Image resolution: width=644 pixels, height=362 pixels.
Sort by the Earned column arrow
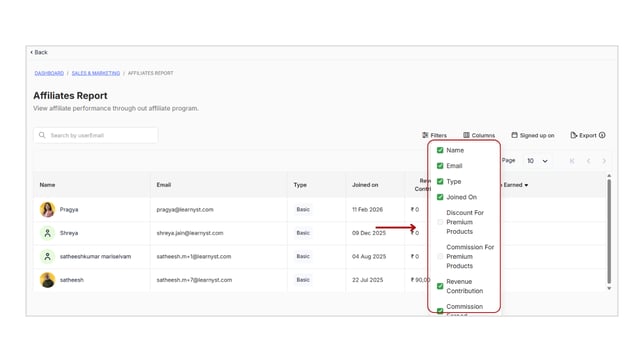(526, 185)
